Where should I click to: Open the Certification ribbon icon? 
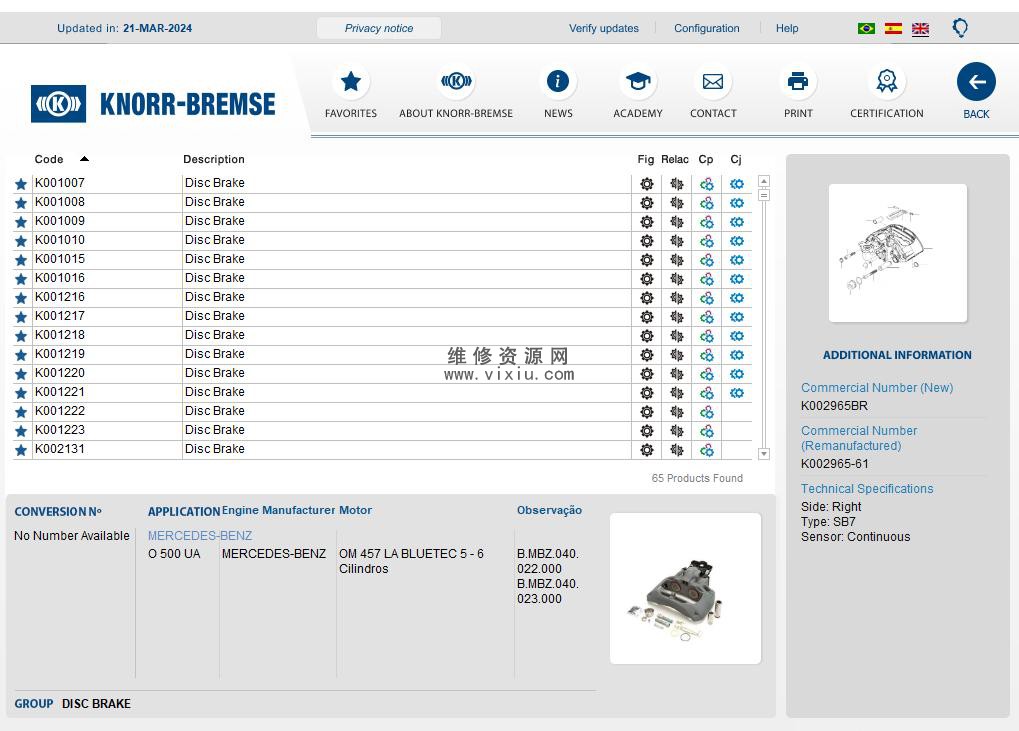pyautogui.click(x=886, y=82)
